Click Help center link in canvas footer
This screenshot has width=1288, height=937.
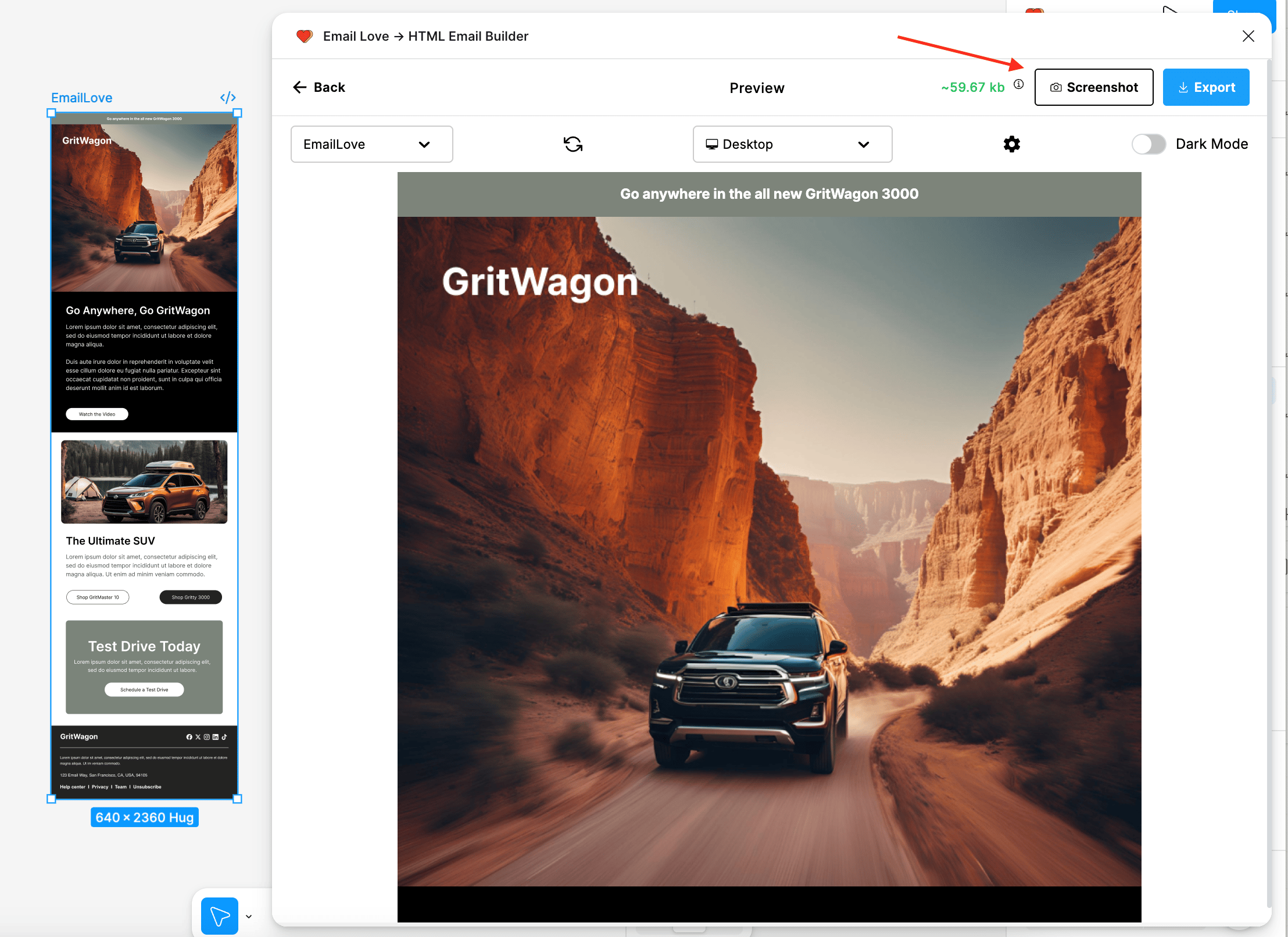point(73,786)
